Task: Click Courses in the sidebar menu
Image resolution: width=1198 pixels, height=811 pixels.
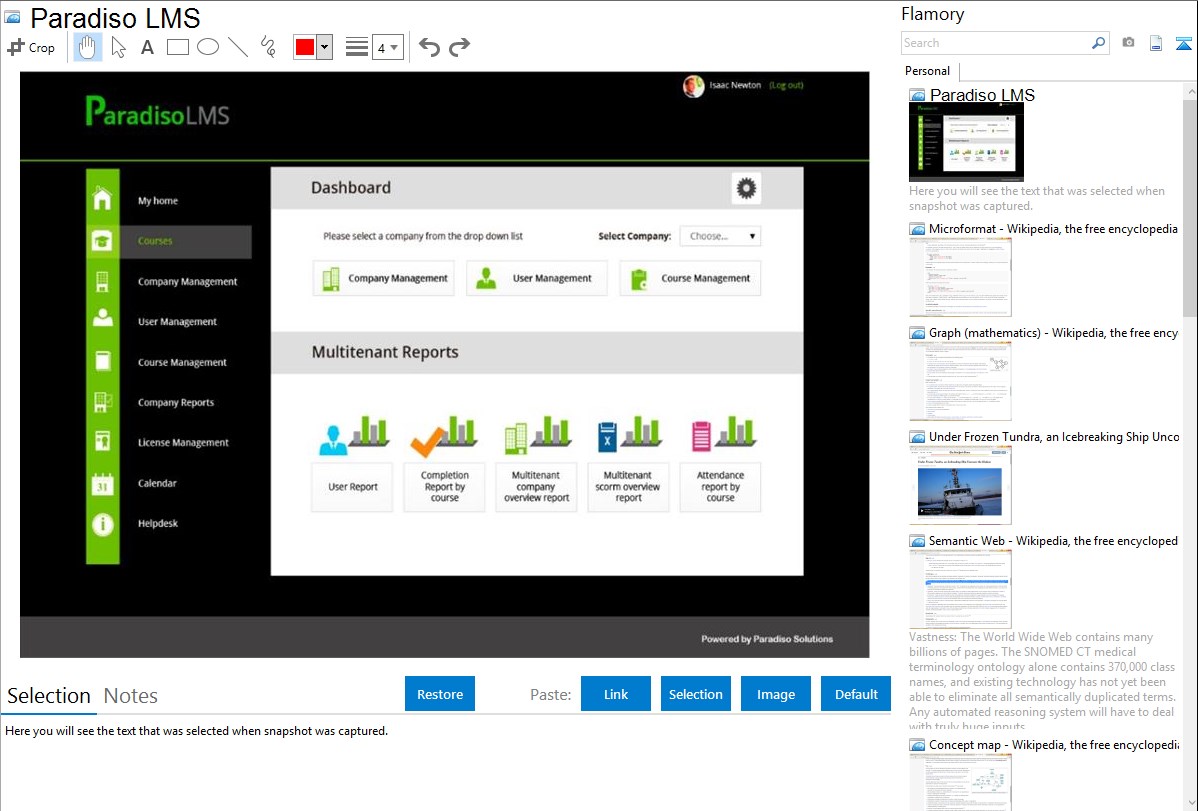Action: [155, 241]
